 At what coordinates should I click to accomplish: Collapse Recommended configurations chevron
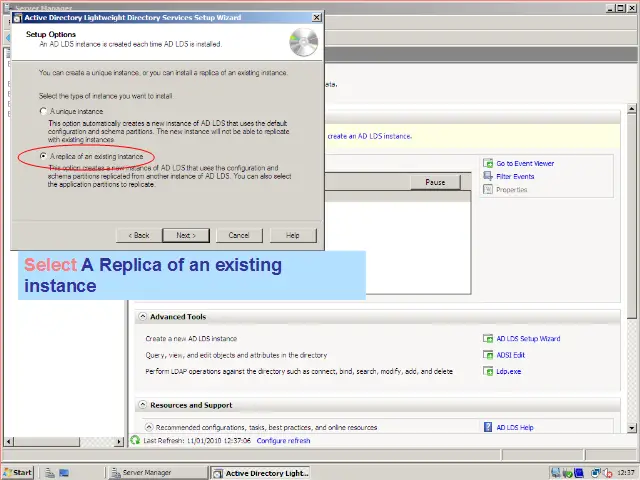coord(149,427)
